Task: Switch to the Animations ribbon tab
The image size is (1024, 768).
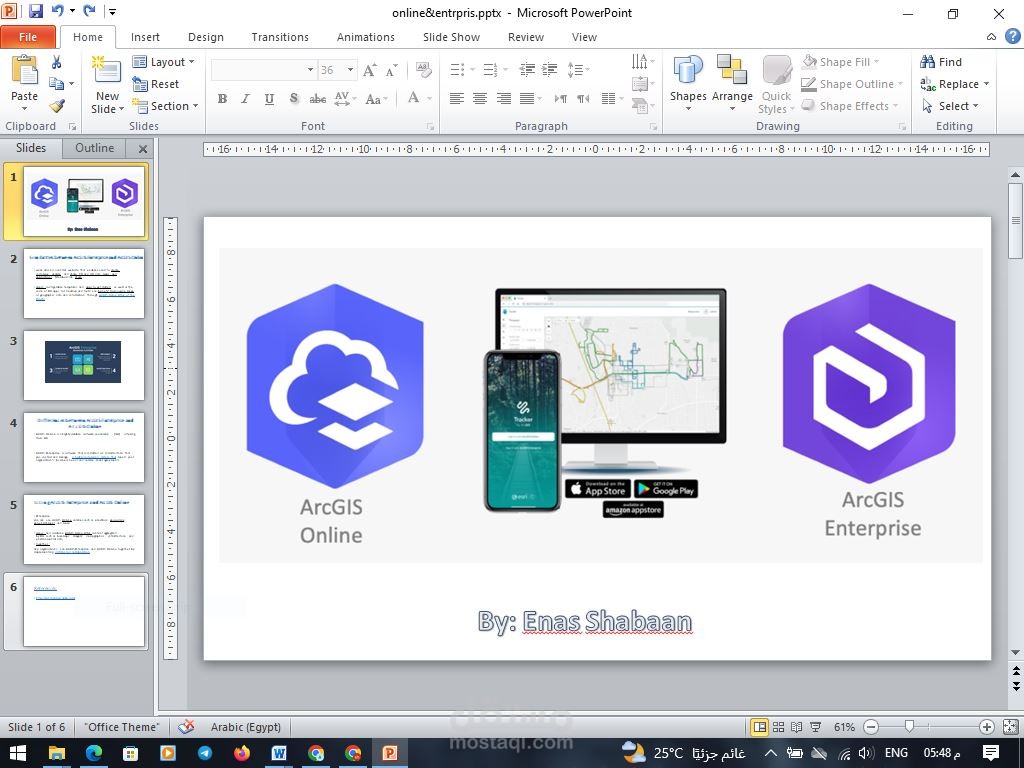Action: click(x=366, y=37)
